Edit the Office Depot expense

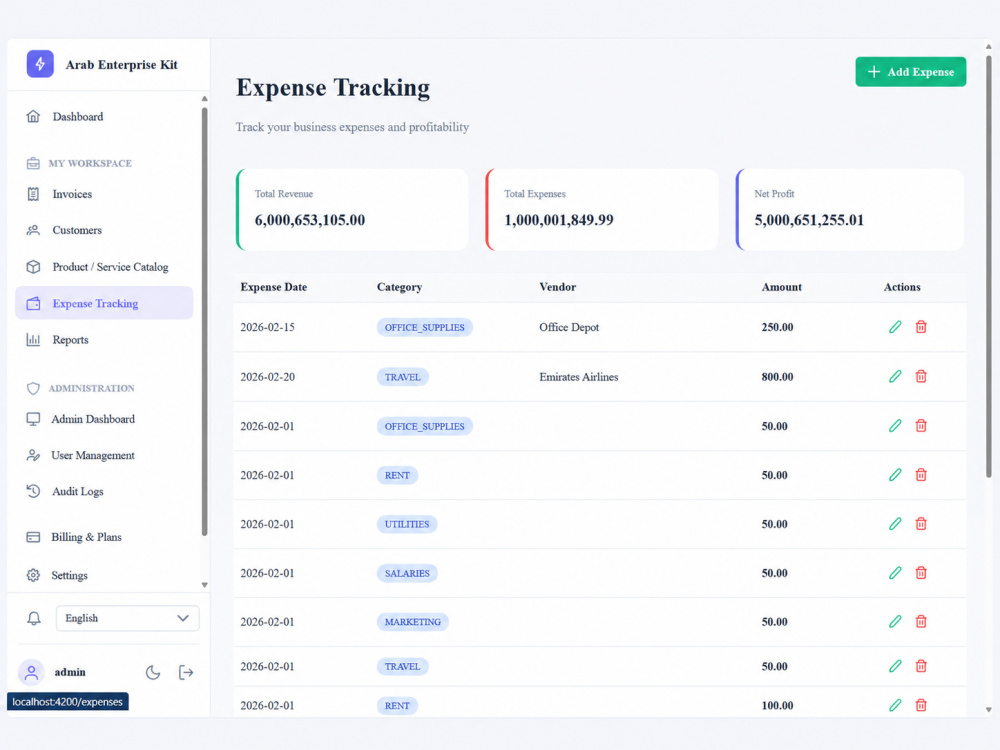pyautogui.click(x=895, y=327)
